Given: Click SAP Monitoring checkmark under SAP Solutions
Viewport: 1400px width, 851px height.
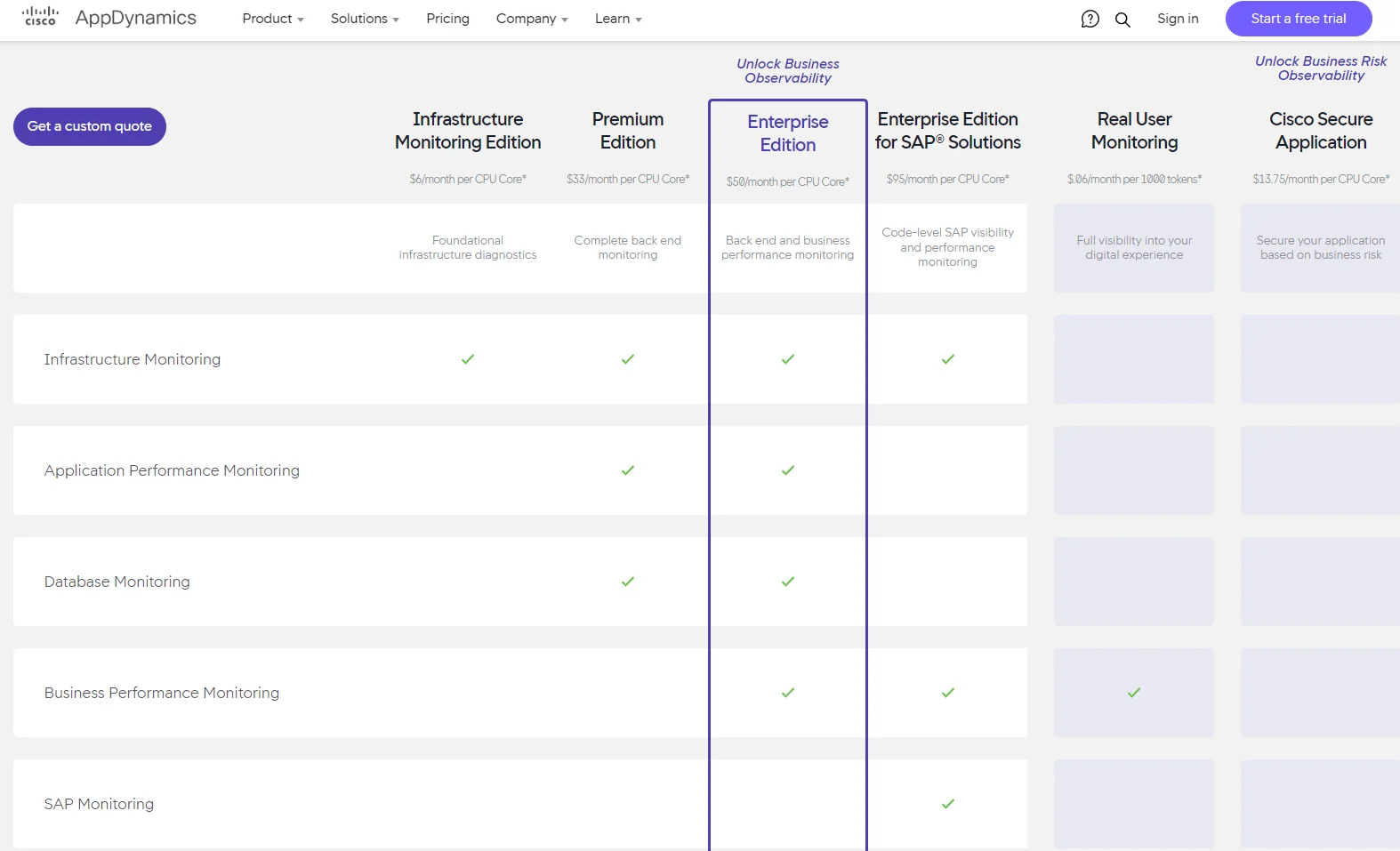Looking at the screenshot, I should pyautogui.click(x=948, y=804).
